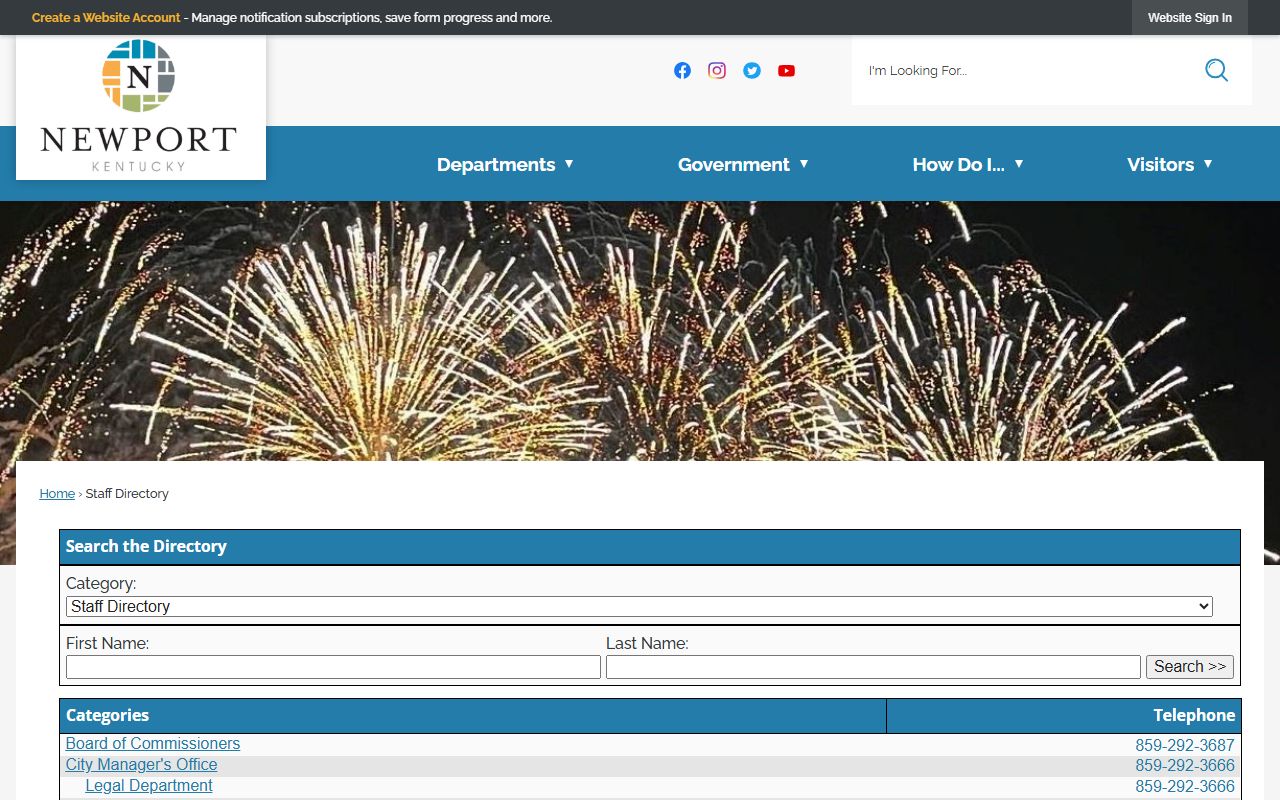Click the Search the Directory heading
Screen dimensions: 1280x800
[x=146, y=546]
